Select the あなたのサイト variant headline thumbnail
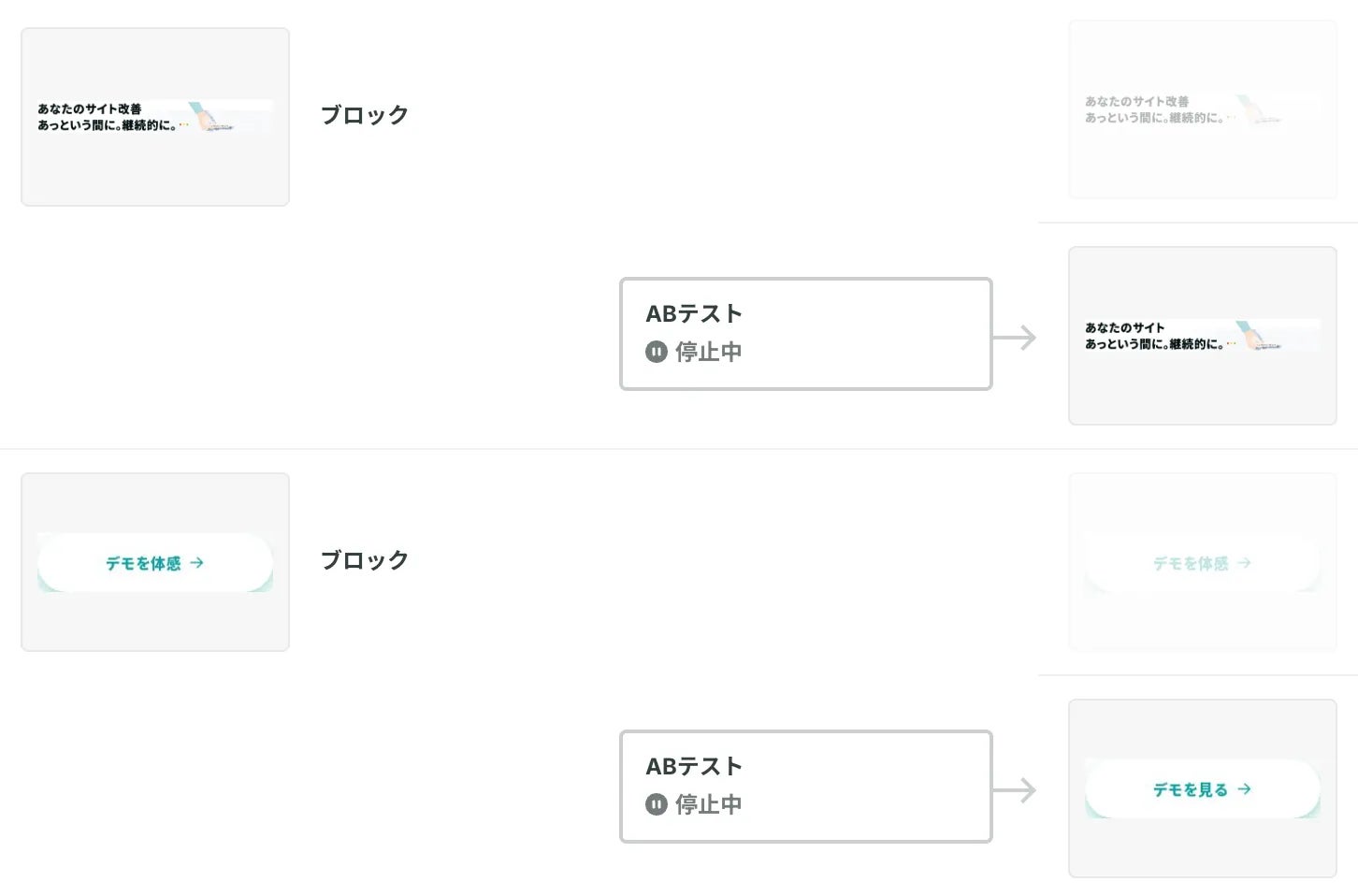Viewport: 1358px width, 896px height. pyautogui.click(x=1202, y=336)
